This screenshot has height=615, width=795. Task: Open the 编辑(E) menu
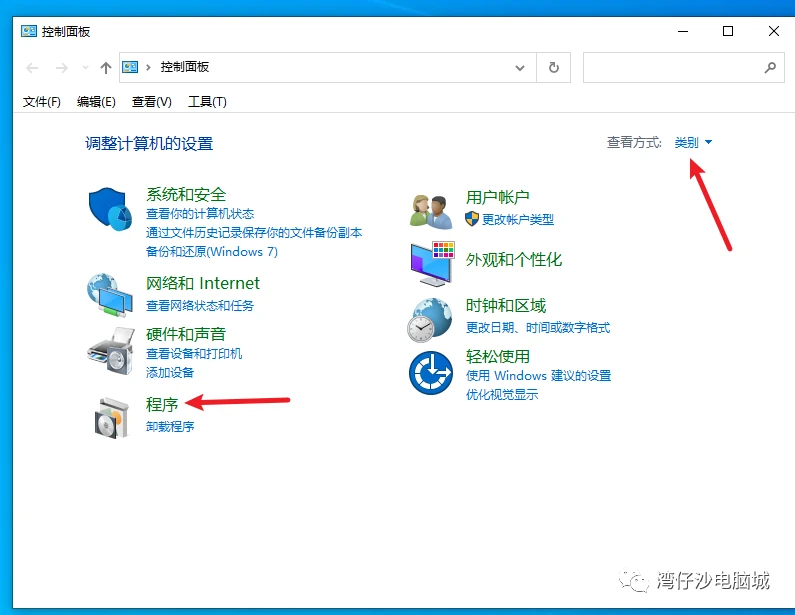click(96, 102)
